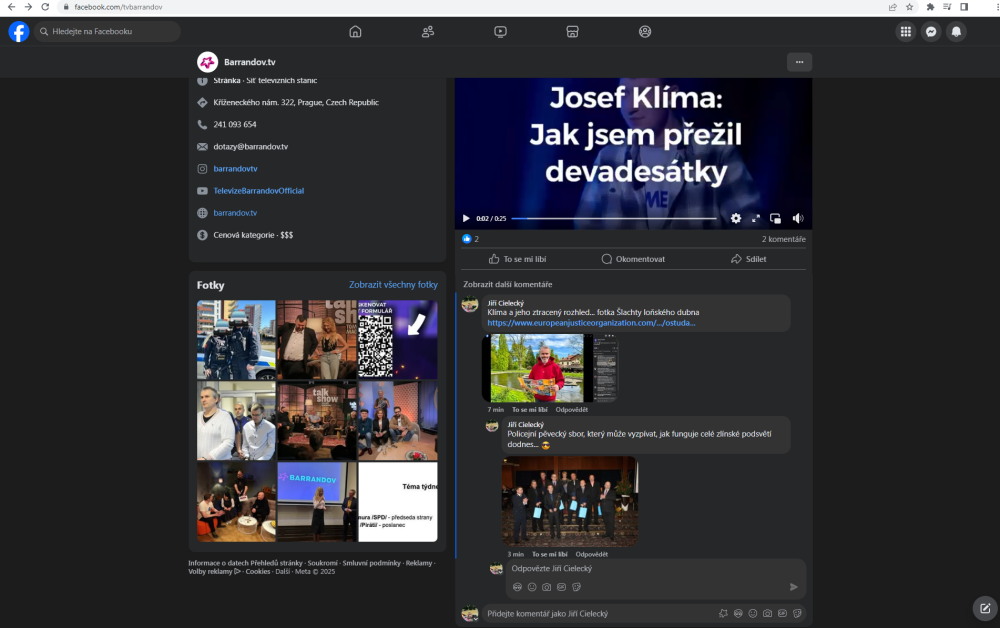1000x628 pixels.
Task: Open Facebook Messenger from top bar
Action: click(931, 31)
